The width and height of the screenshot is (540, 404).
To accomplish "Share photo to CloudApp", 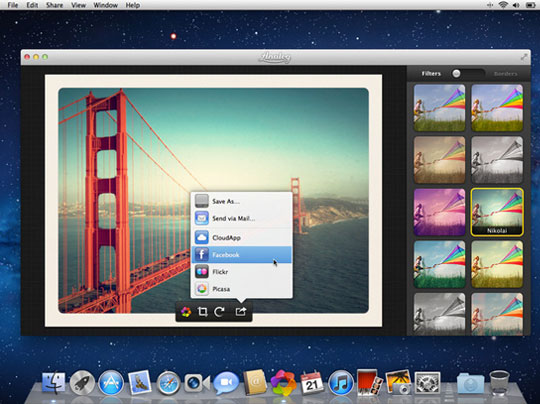I will point(241,238).
